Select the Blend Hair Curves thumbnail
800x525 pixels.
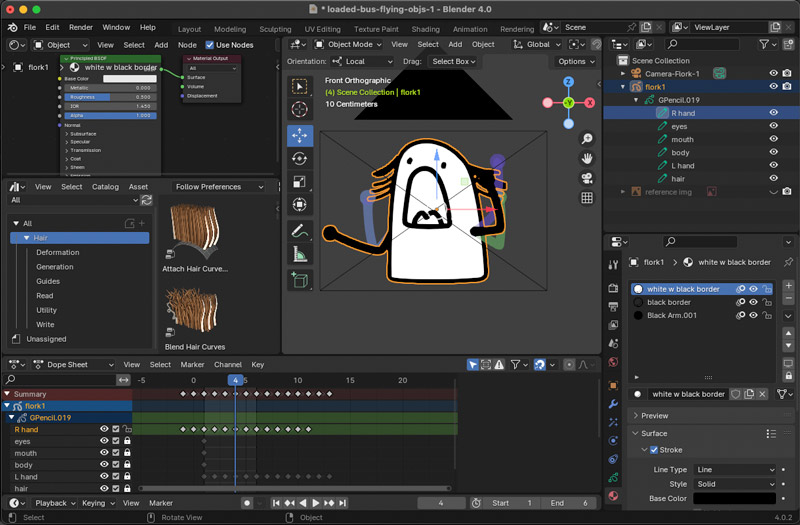(x=193, y=312)
